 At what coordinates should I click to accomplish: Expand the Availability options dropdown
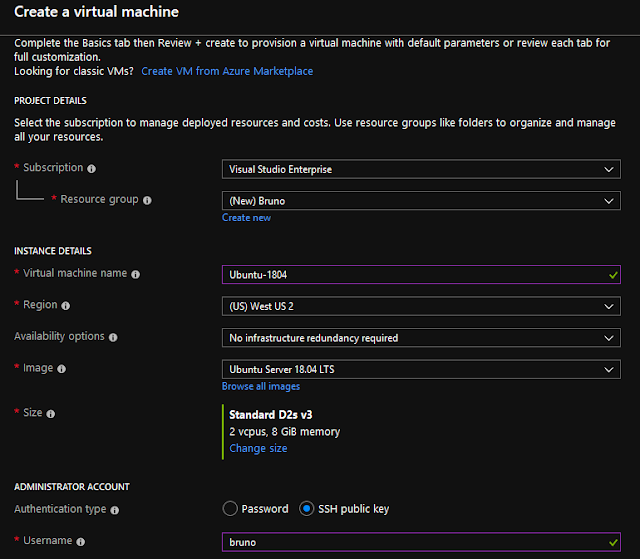coord(421,338)
